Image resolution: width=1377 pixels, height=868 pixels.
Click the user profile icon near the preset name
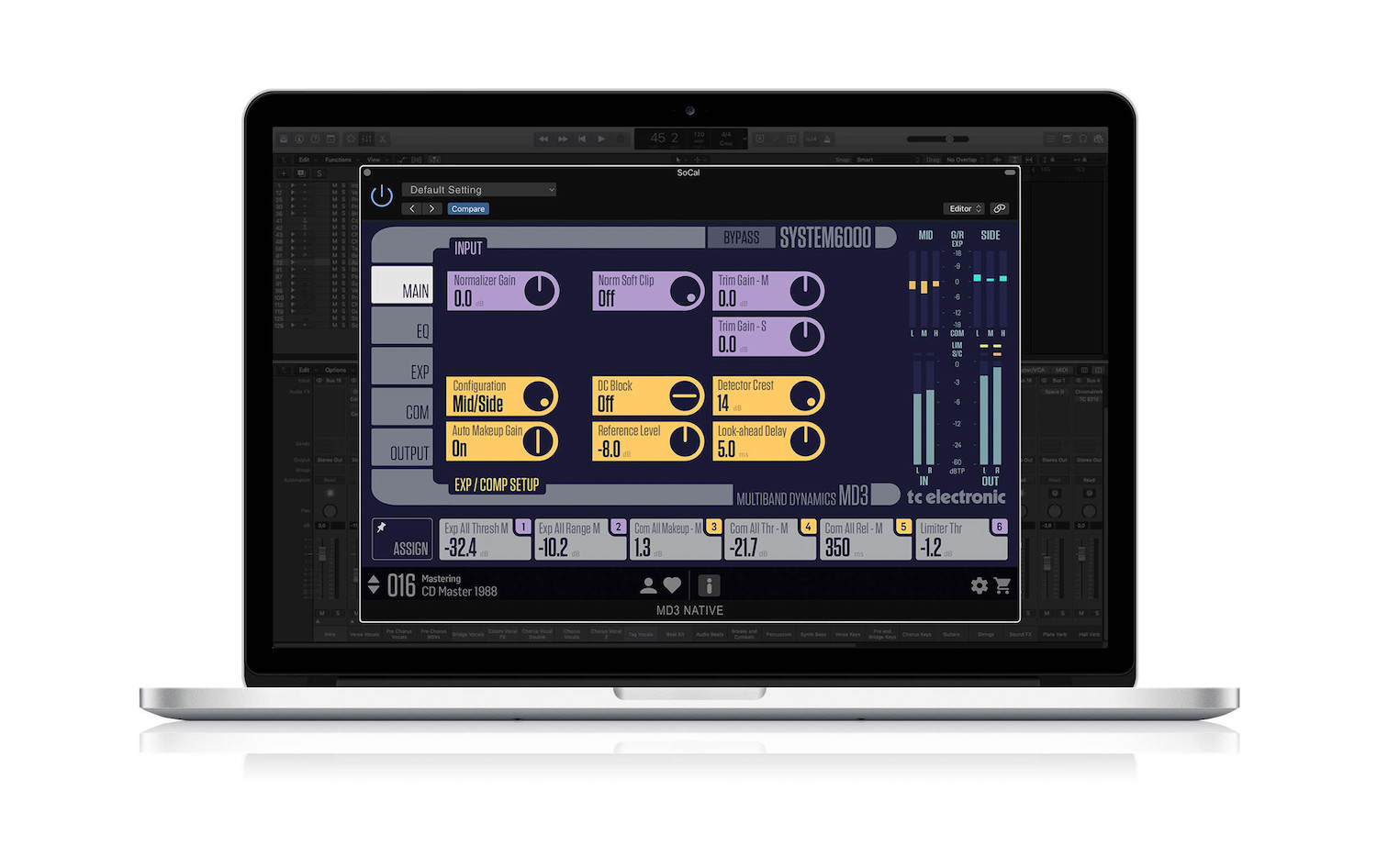(x=648, y=585)
